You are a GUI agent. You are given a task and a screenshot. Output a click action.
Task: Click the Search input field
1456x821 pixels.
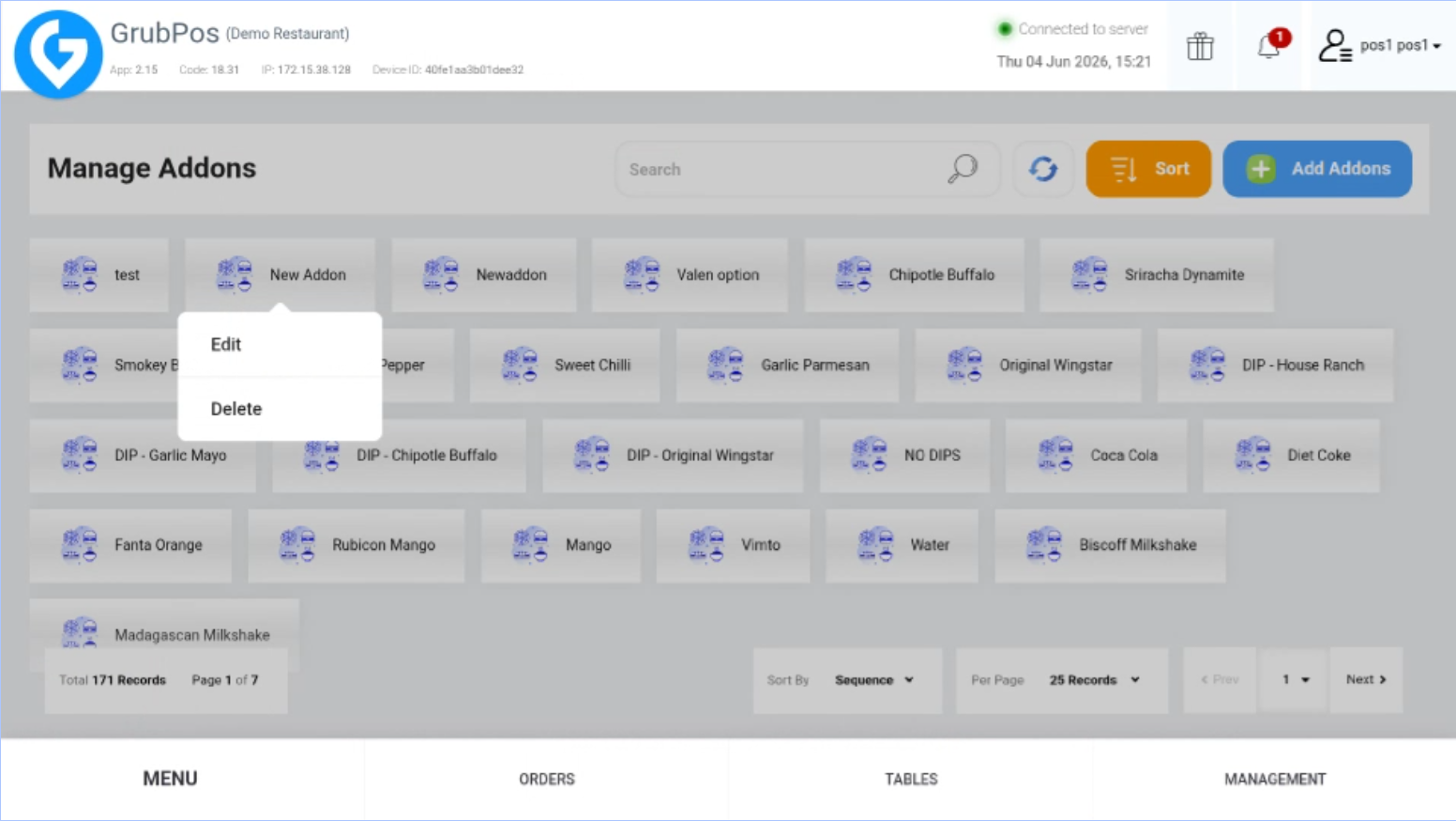click(807, 169)
